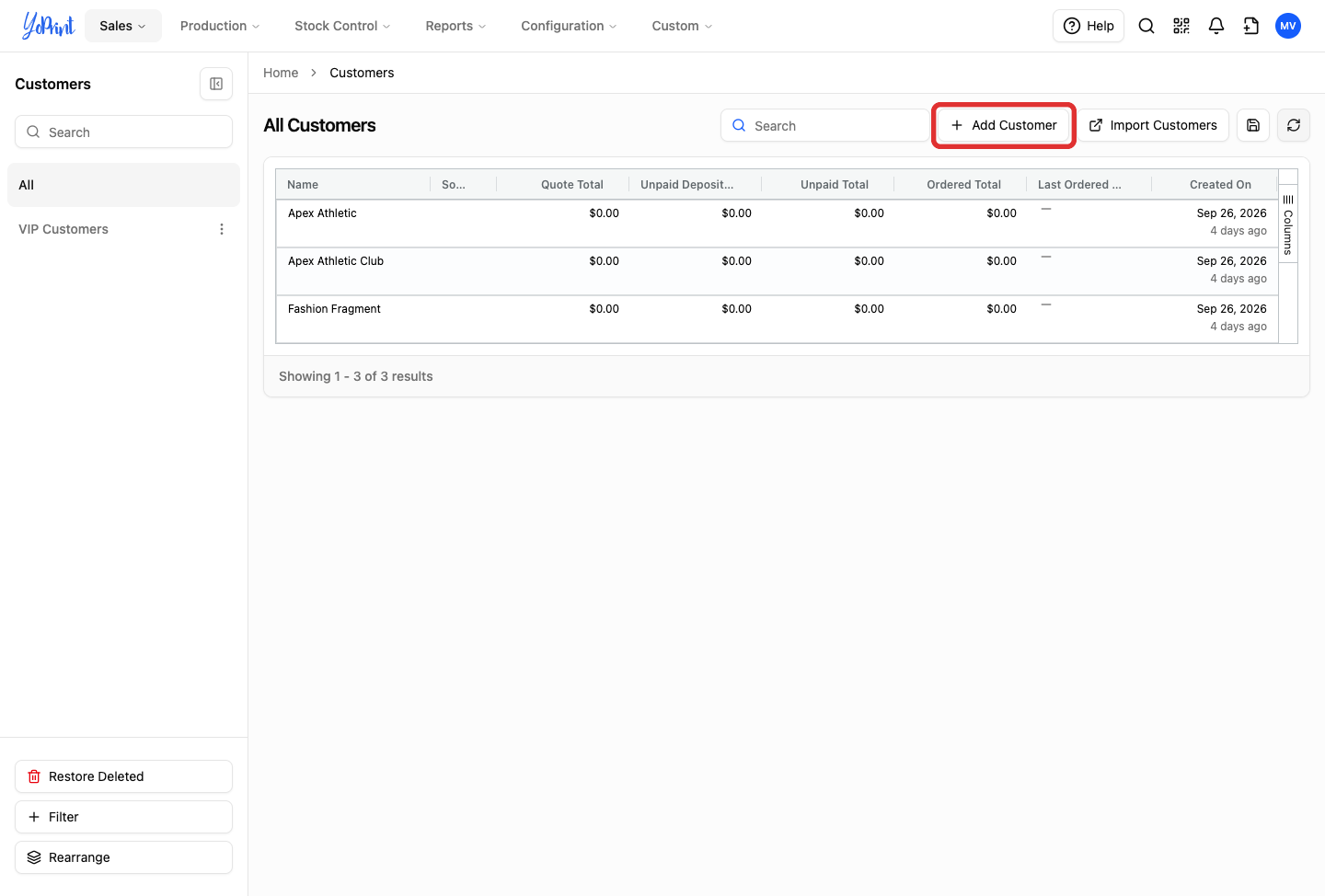Viewport: 1325px width, 896px height.
Task: Go to Home breadcrumb
Action: pyautogui.click(x=281, y=73)
